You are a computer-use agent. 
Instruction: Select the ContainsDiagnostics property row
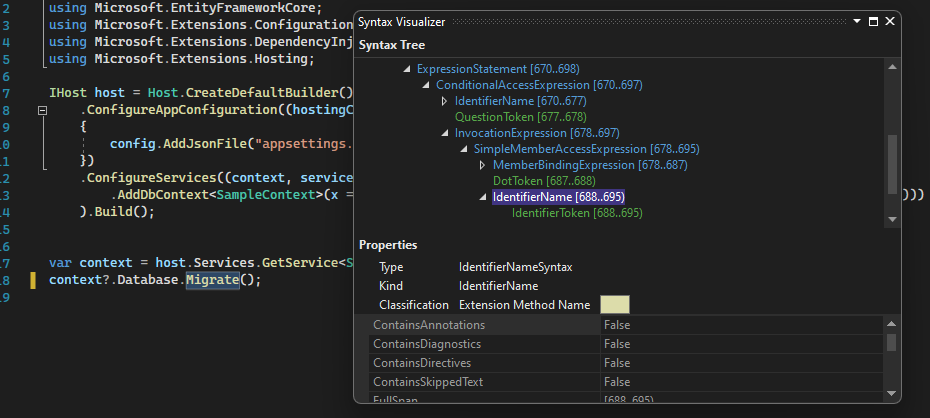tap(626, 344)
